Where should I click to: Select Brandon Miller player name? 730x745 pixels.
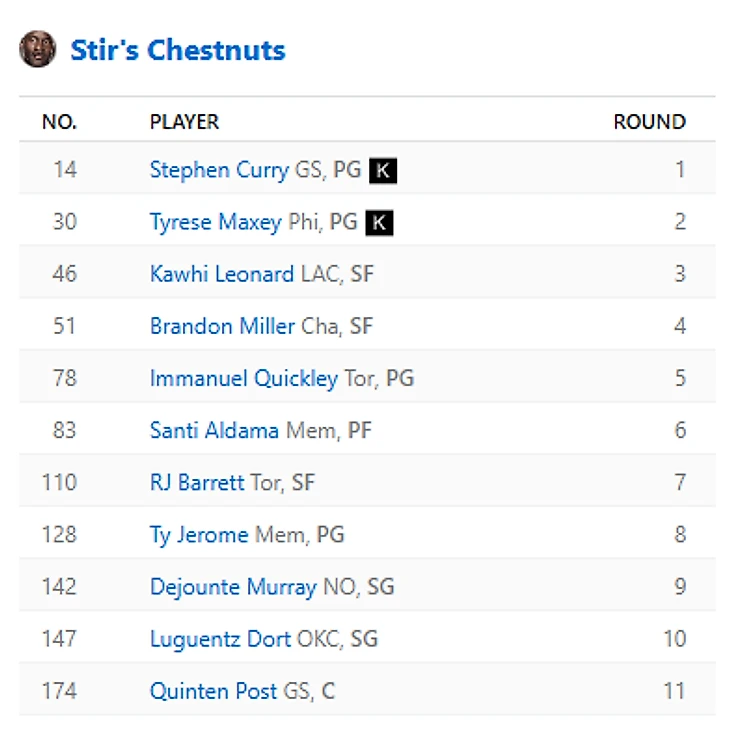click(222, 326)
